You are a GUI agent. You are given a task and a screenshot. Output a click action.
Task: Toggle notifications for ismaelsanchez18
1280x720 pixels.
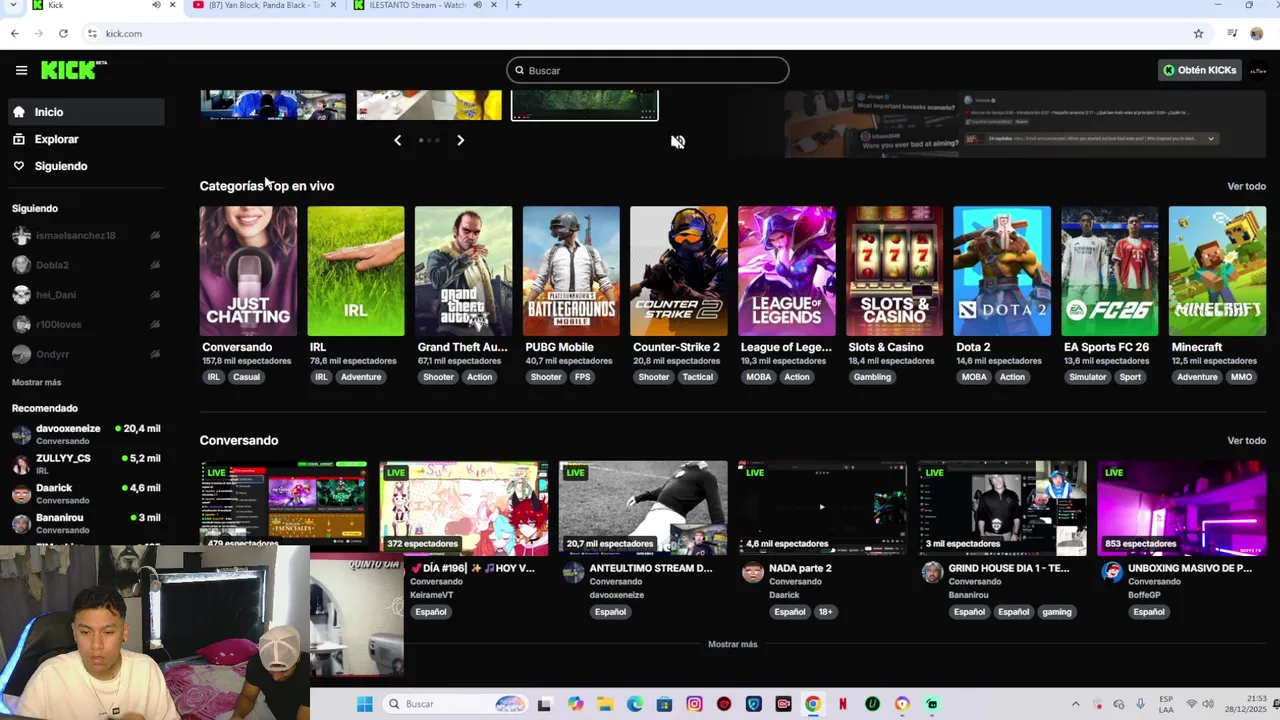[155, 236]
